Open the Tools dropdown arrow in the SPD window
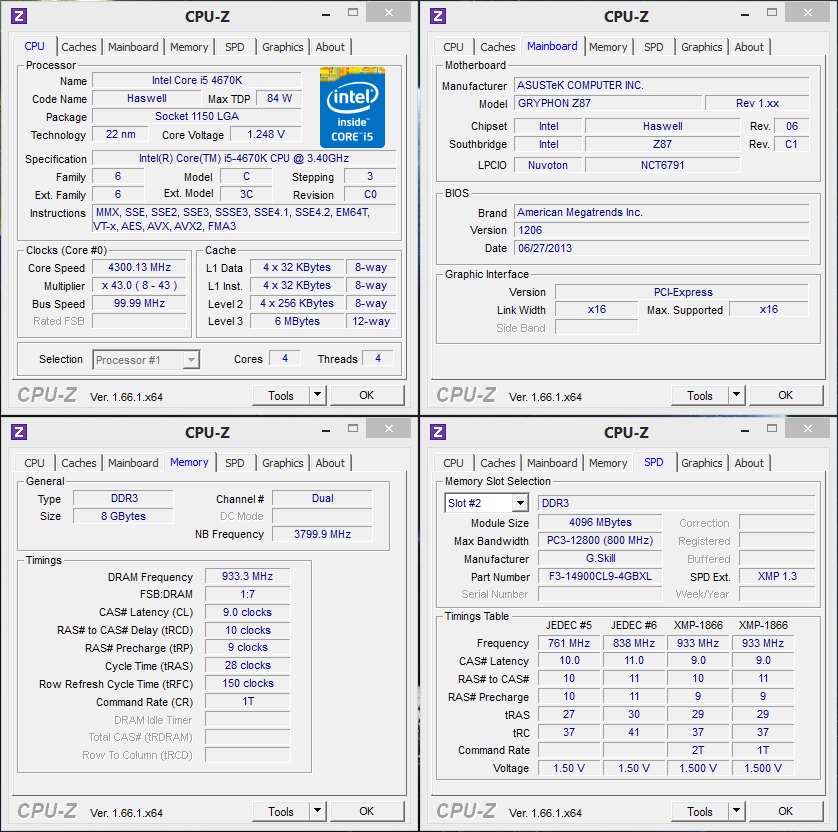The image size is (838, 832). [x=736, y=811]
